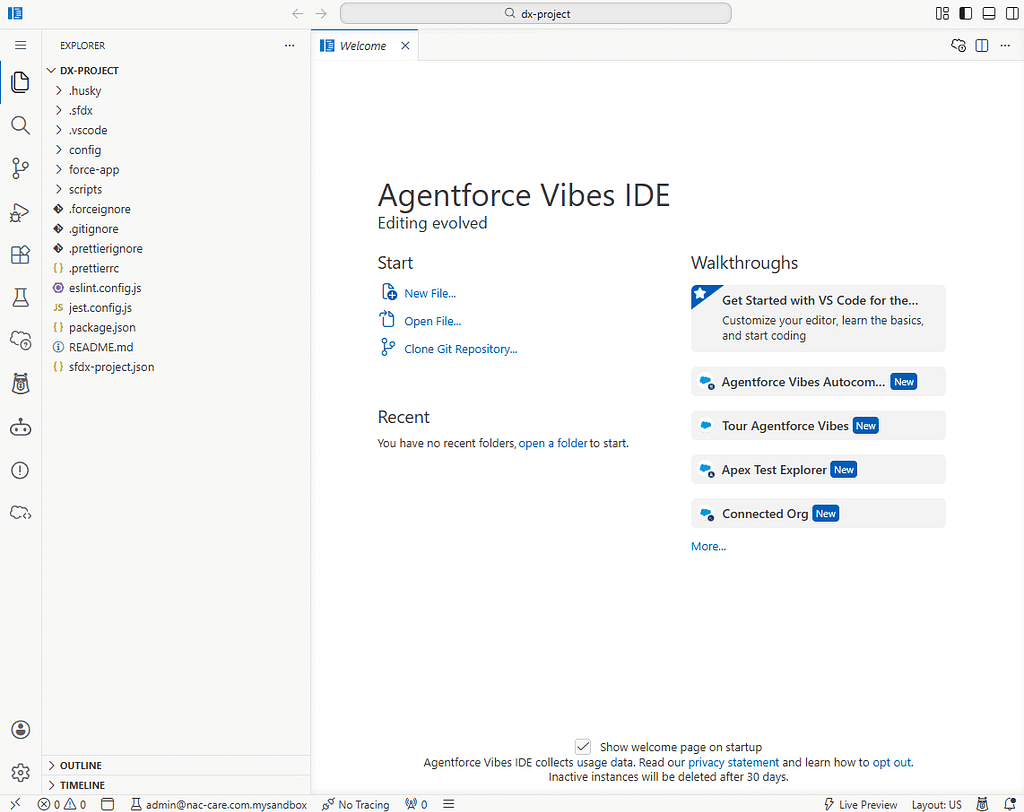Screen dimensions: 1024x812
Task: Click the New File... link
Action: 430,293
